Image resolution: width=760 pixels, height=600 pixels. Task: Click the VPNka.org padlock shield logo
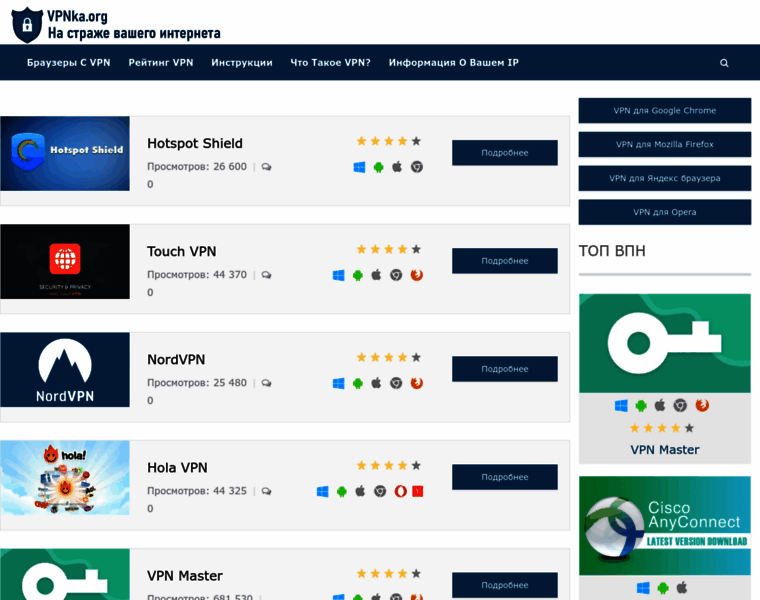pos(27,25)
